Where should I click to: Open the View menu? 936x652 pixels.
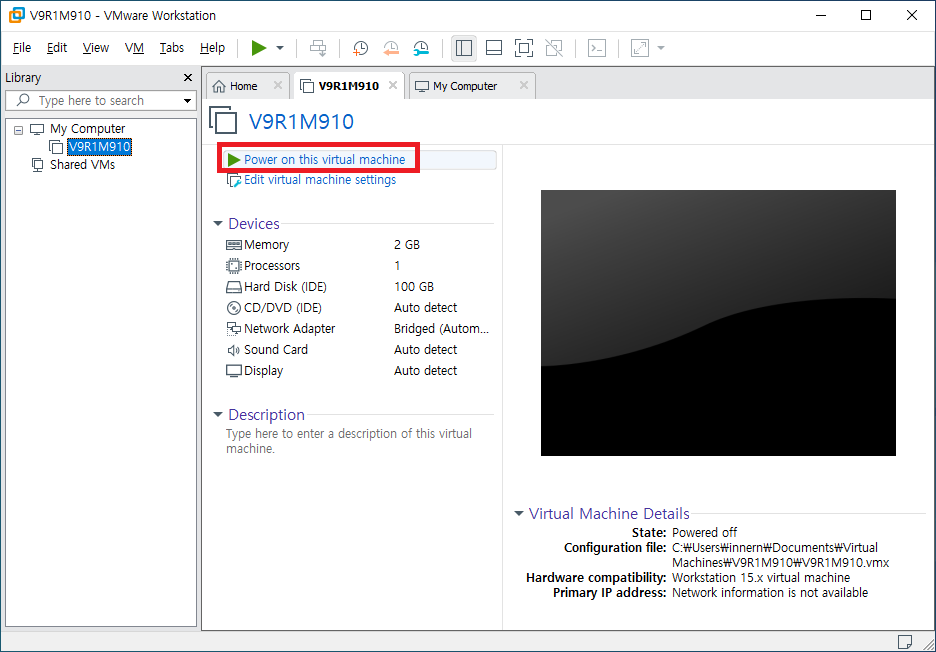tap(96, 48)
